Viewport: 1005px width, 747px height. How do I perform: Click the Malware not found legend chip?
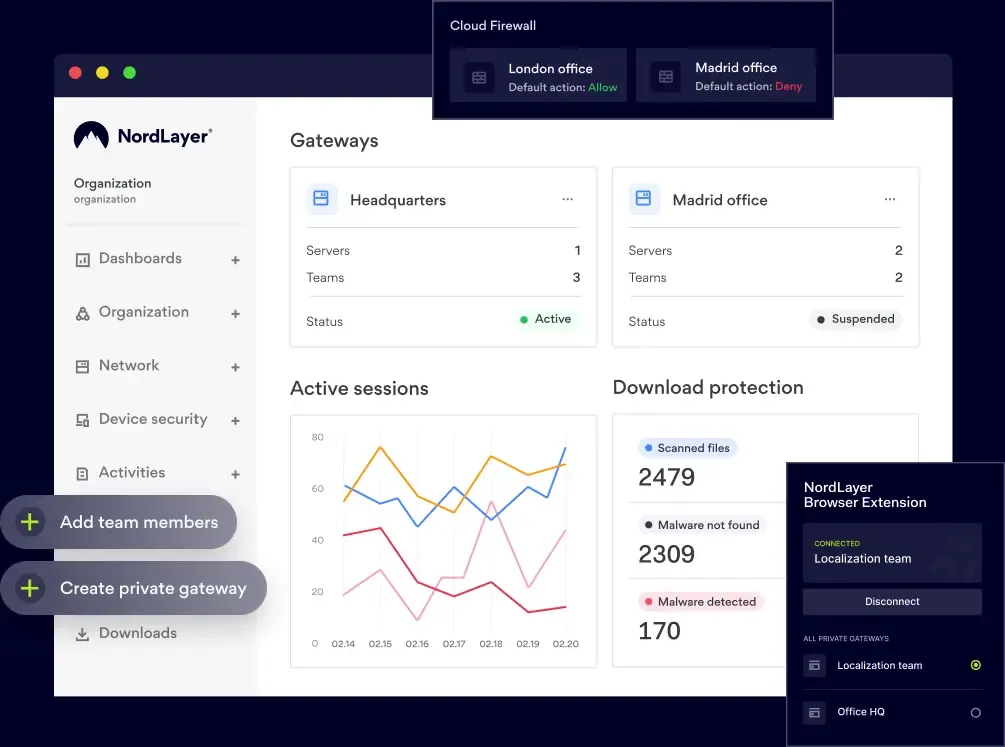click(702, 525)
